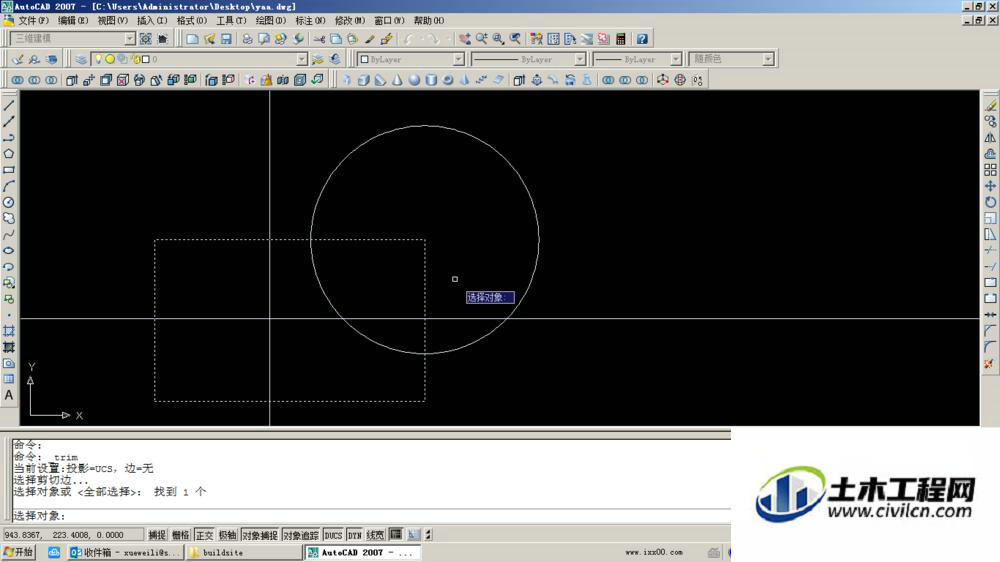Select the Ellipse draw tool

click(x=8, y=251)
